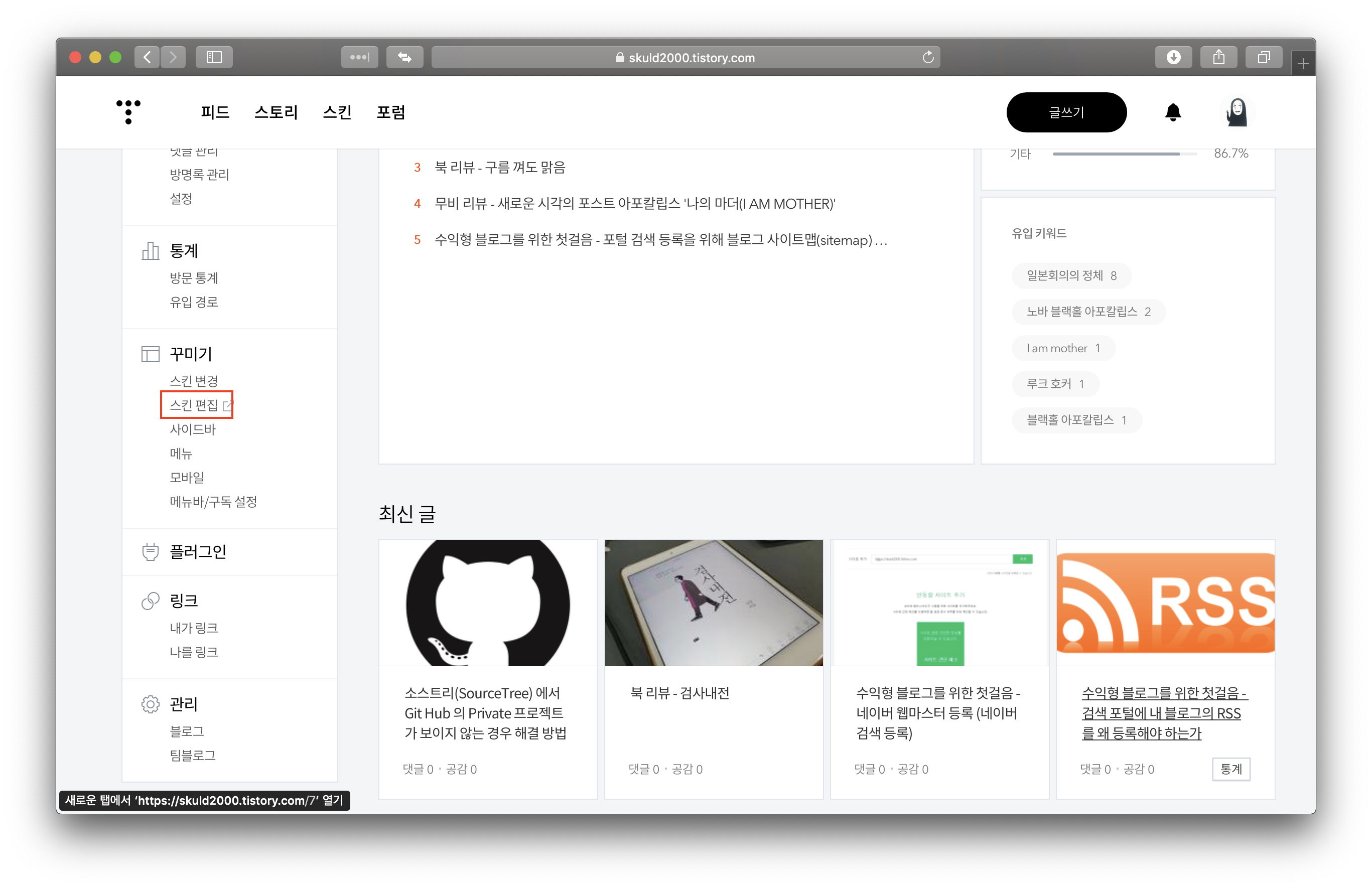1372x888 pixels.
Task: Open popular post about sitemap 등록
Action: pyautogui.click(x=660, y=240)
